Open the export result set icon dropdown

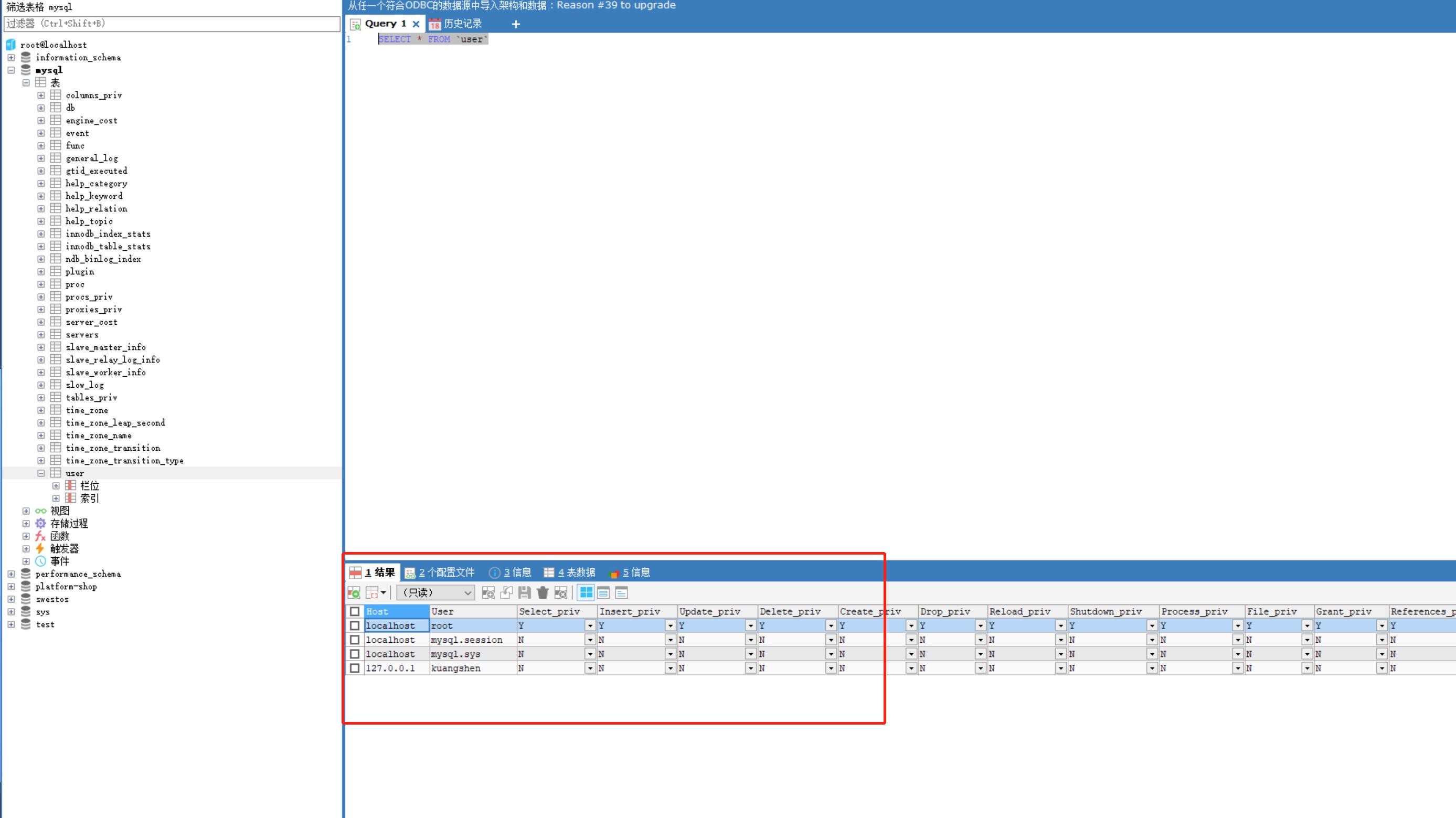383,592
